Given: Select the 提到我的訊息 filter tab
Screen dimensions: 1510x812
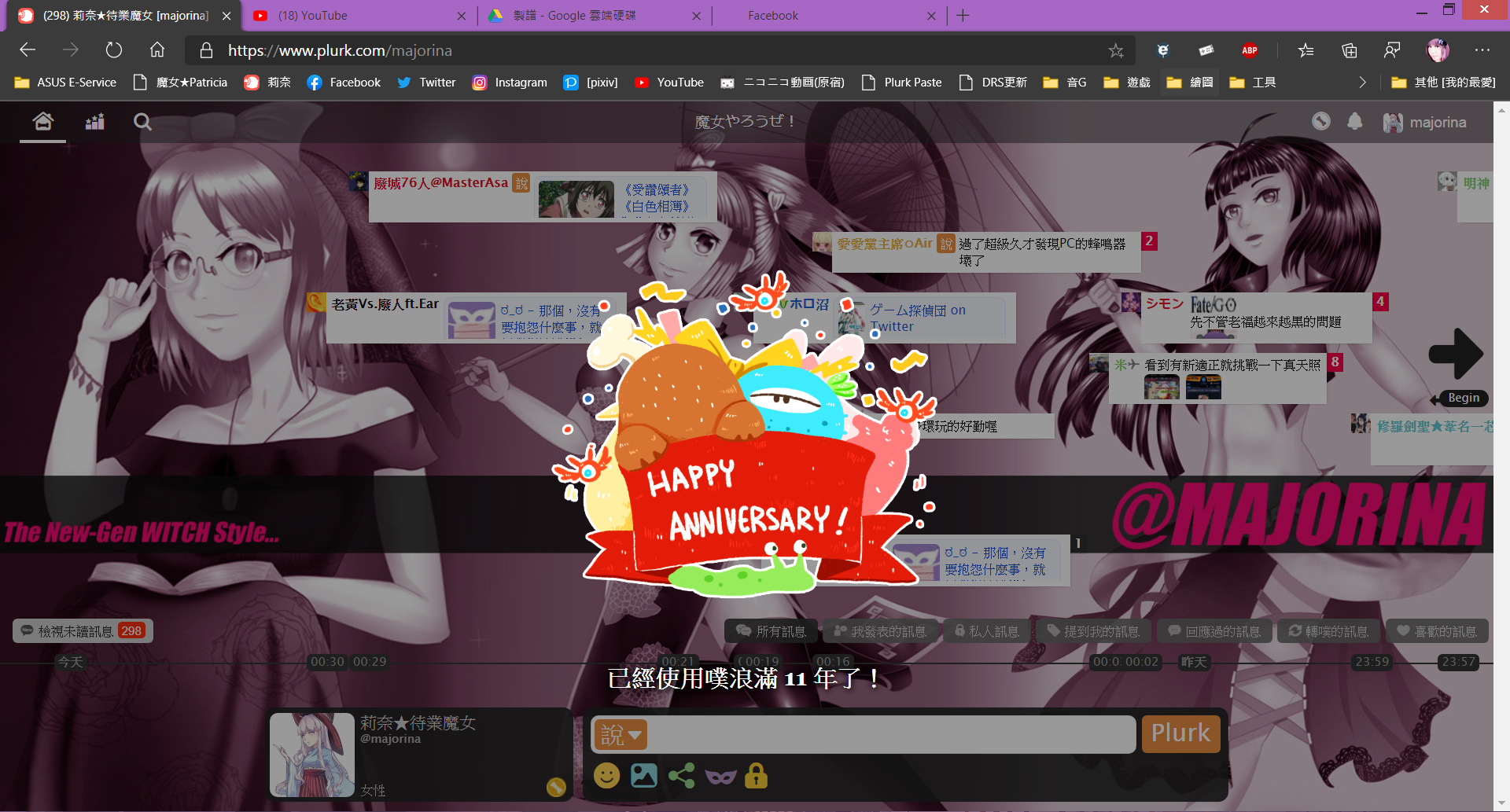Looking at the screenshot, I should click(1093, 631).
